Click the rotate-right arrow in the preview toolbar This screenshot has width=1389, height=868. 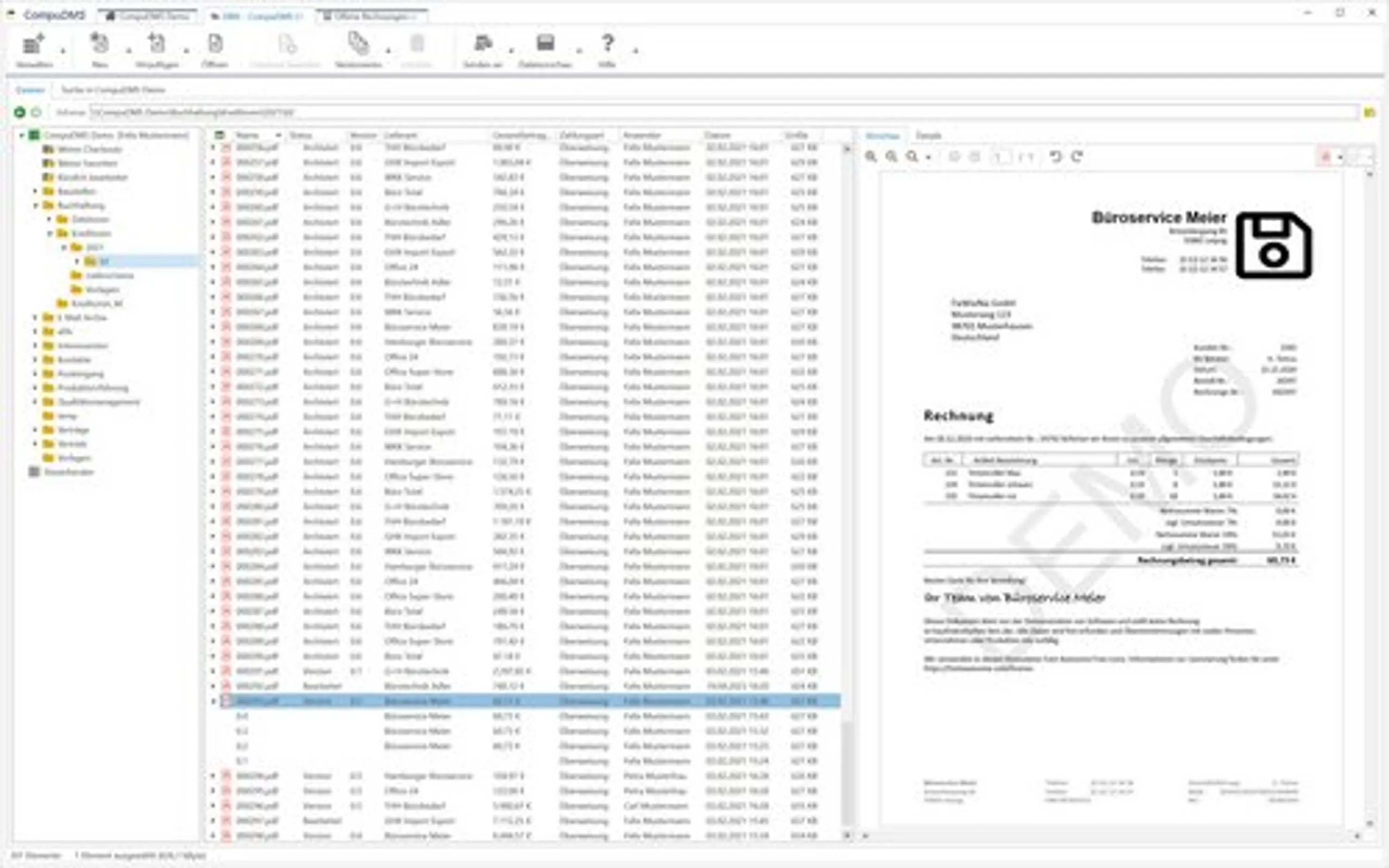pos(1079,157)
